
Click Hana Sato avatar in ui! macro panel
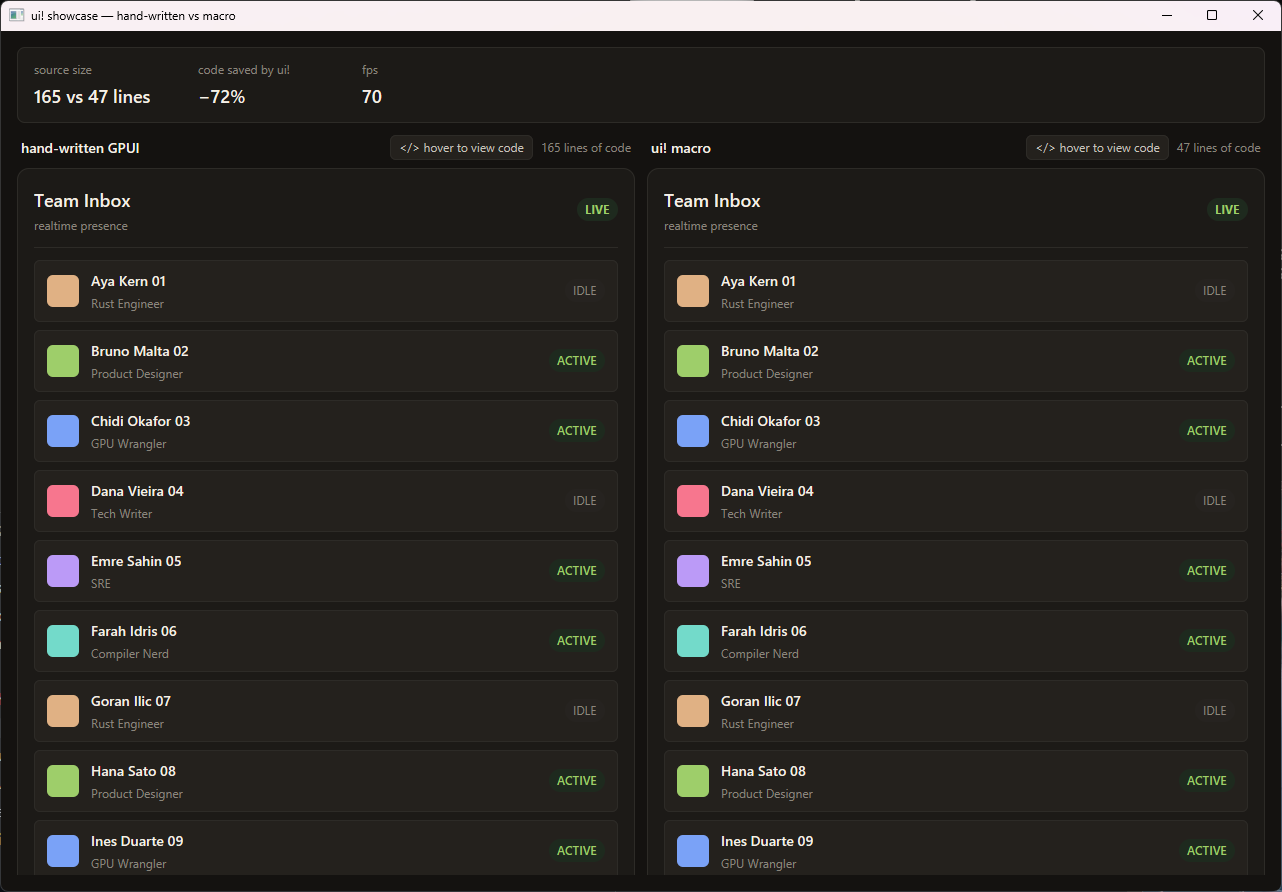pos(693,781)
